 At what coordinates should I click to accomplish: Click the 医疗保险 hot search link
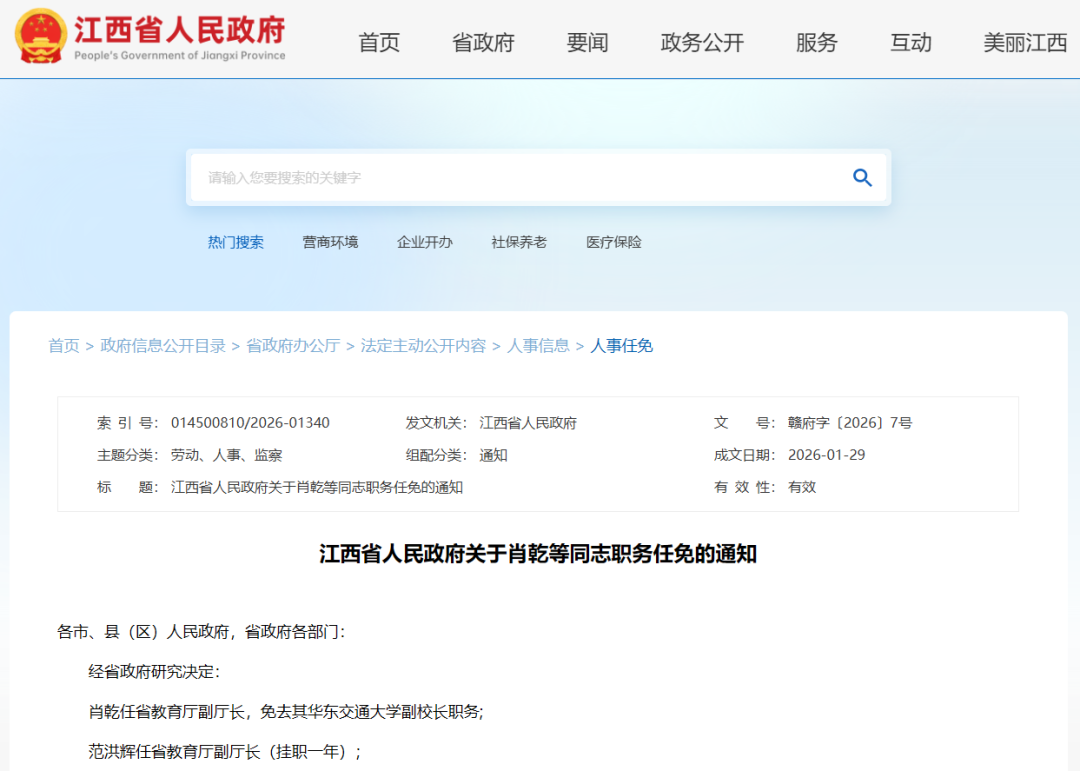614,242
